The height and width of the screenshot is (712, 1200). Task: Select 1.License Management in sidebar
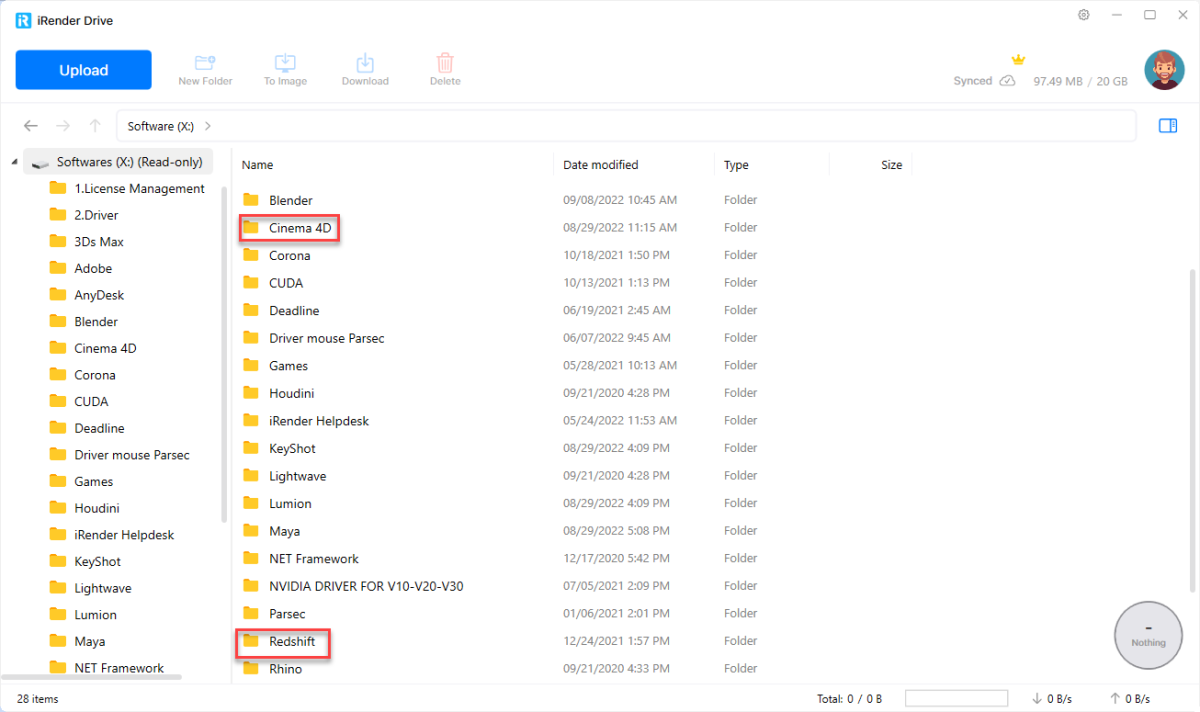point(138,189)
